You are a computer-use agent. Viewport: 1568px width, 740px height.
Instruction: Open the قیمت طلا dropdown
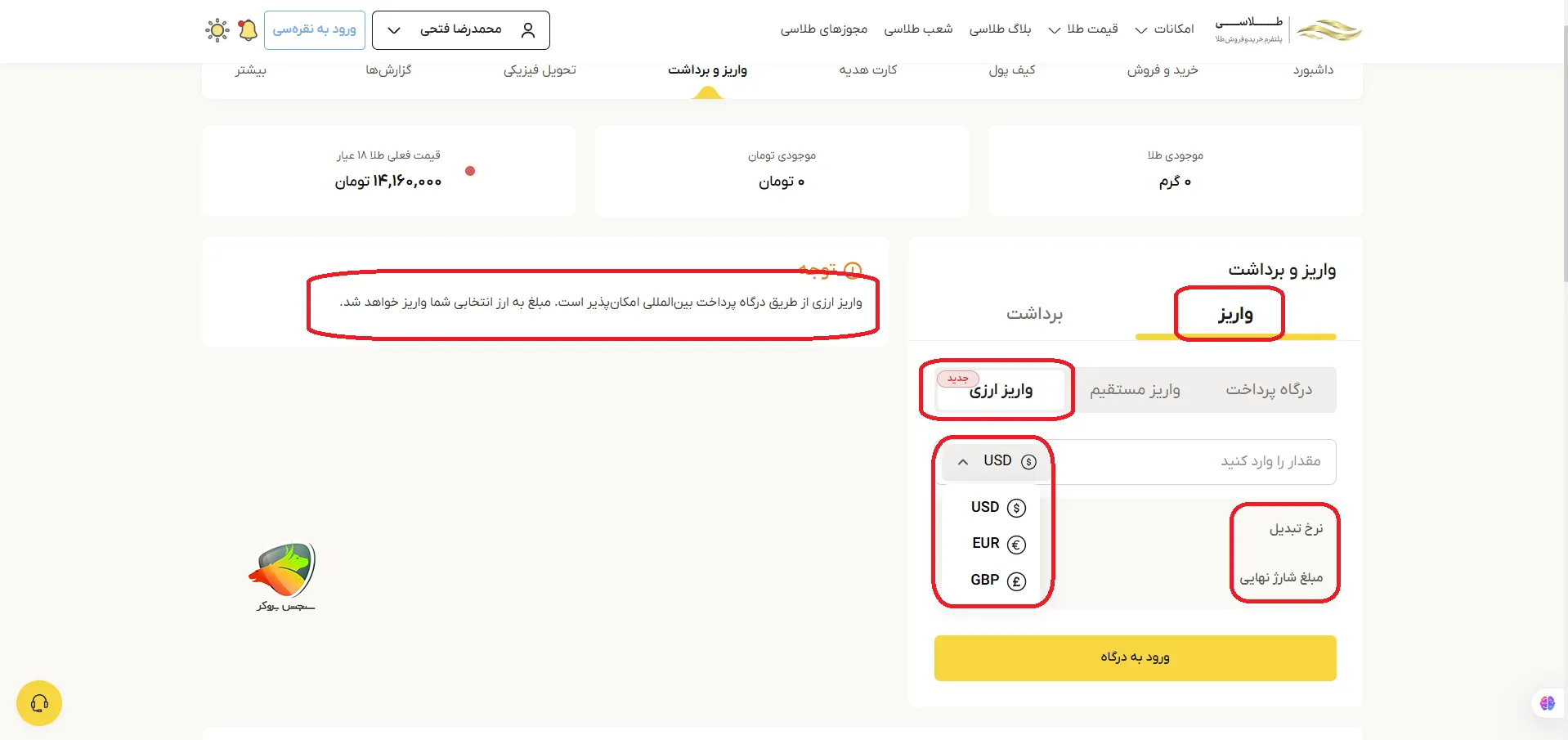pyautogui.click(x=1083, y=29)
